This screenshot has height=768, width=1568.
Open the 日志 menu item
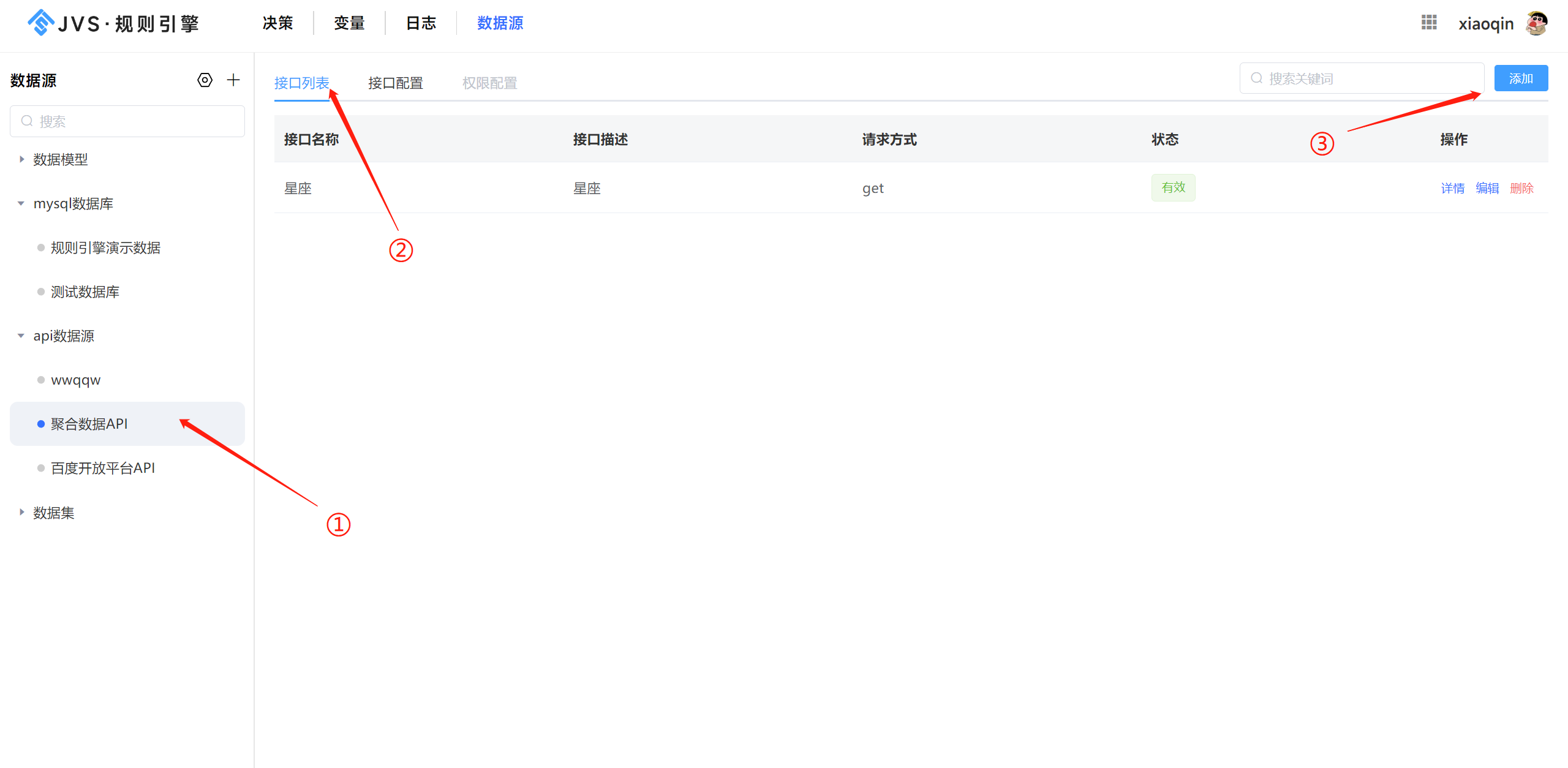pyautogui.click(x=420, y=23)
